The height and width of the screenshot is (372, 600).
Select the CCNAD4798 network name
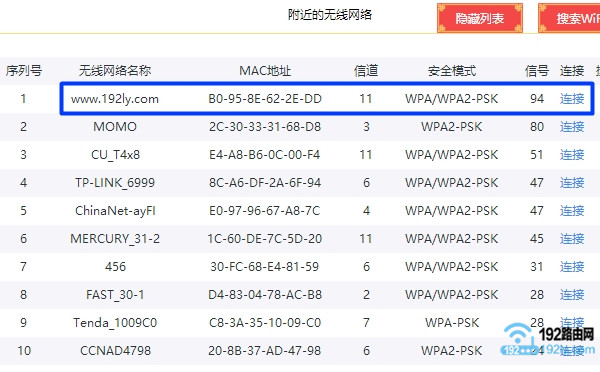coord(115,351)
